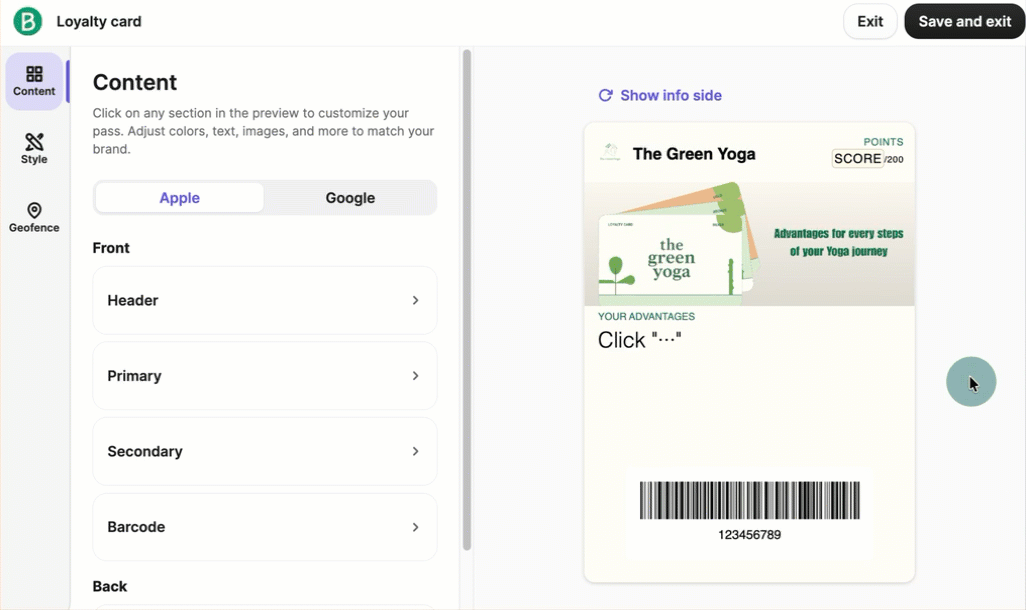Open the Style sidebar panel
This screenshot has height=610, width=1026.
coord(34,149)
